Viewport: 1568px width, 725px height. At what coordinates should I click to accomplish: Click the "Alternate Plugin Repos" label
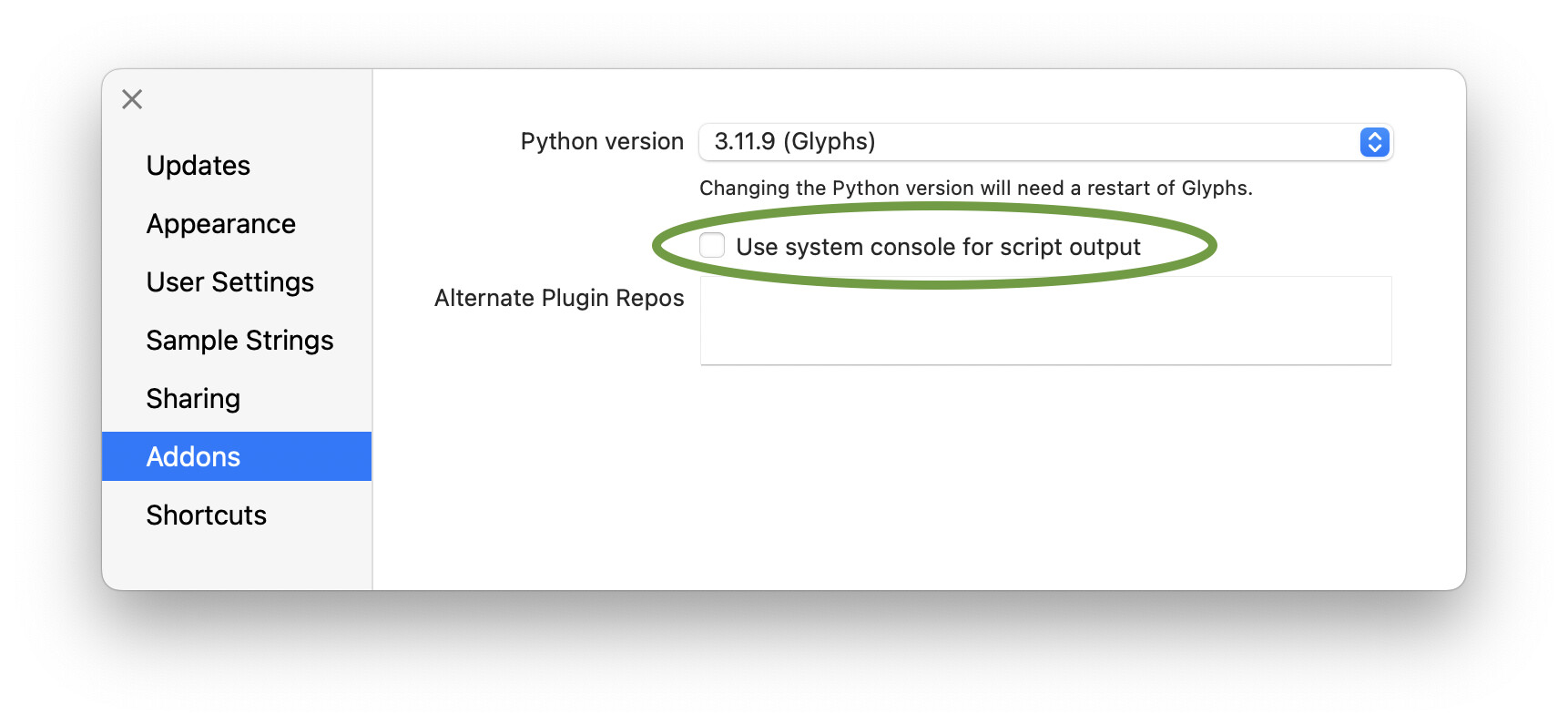coord(558,299)
